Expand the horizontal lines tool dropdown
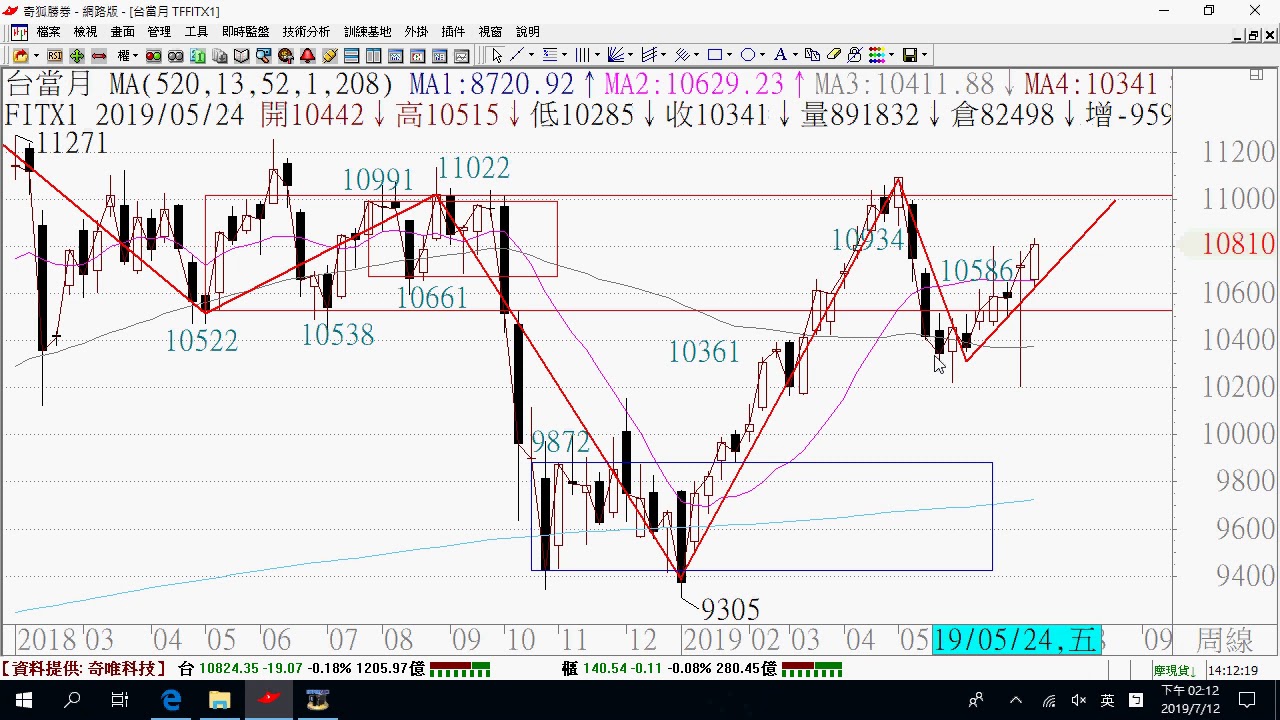The width and height of the screenshot is (1280, 720). click(564, 55)
